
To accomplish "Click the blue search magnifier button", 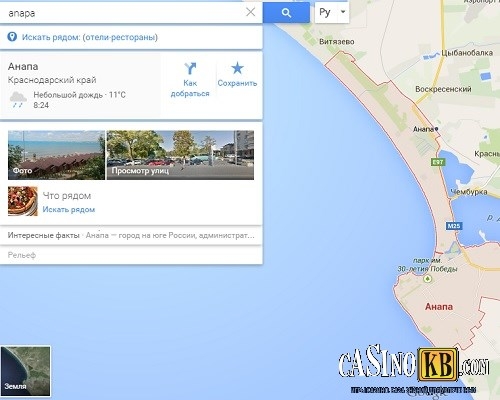I will tap(286, 13).
